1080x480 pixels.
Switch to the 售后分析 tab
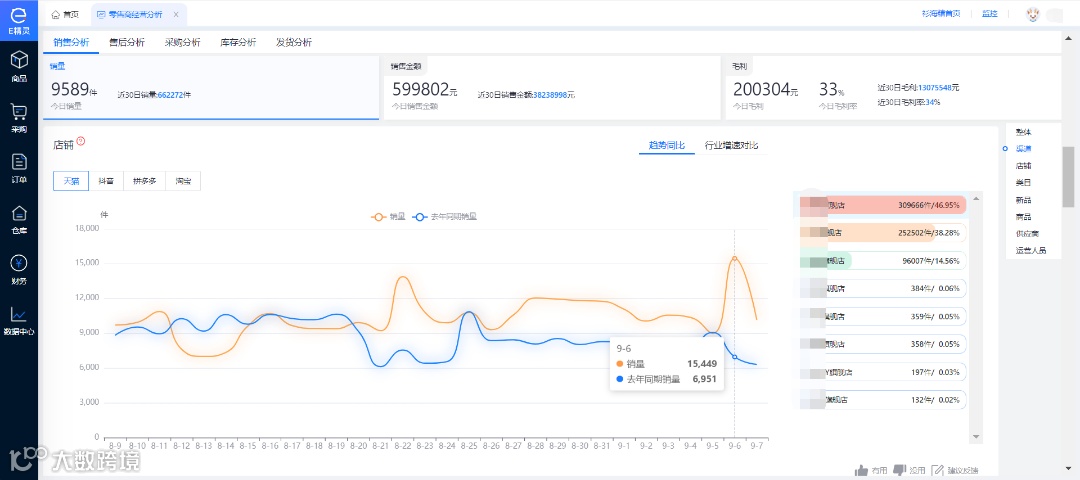126,42
